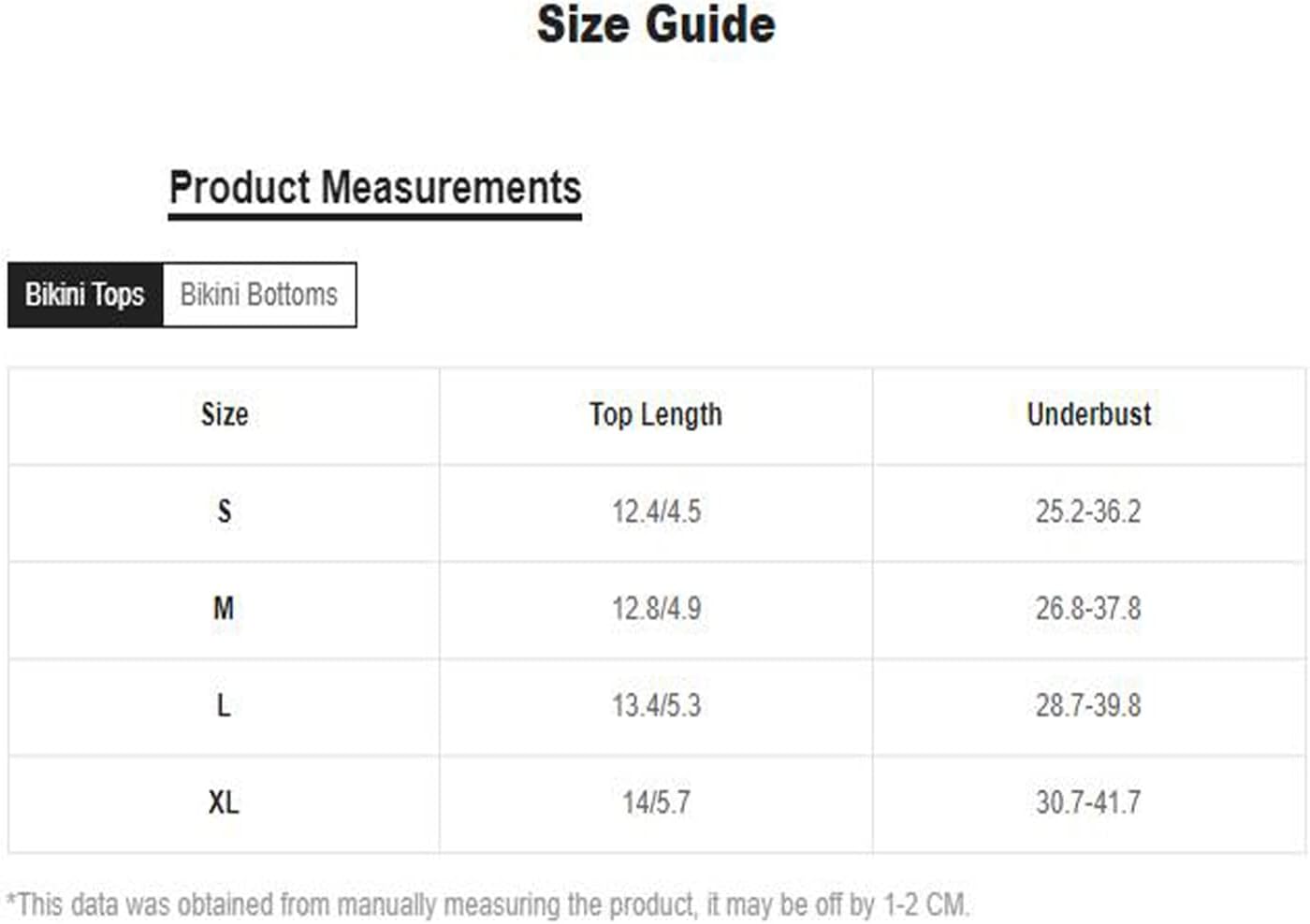Click the 13.4/5.3 top length cell
The width and height of the screenshot is (1310, 924).
(x=656, y=706)
